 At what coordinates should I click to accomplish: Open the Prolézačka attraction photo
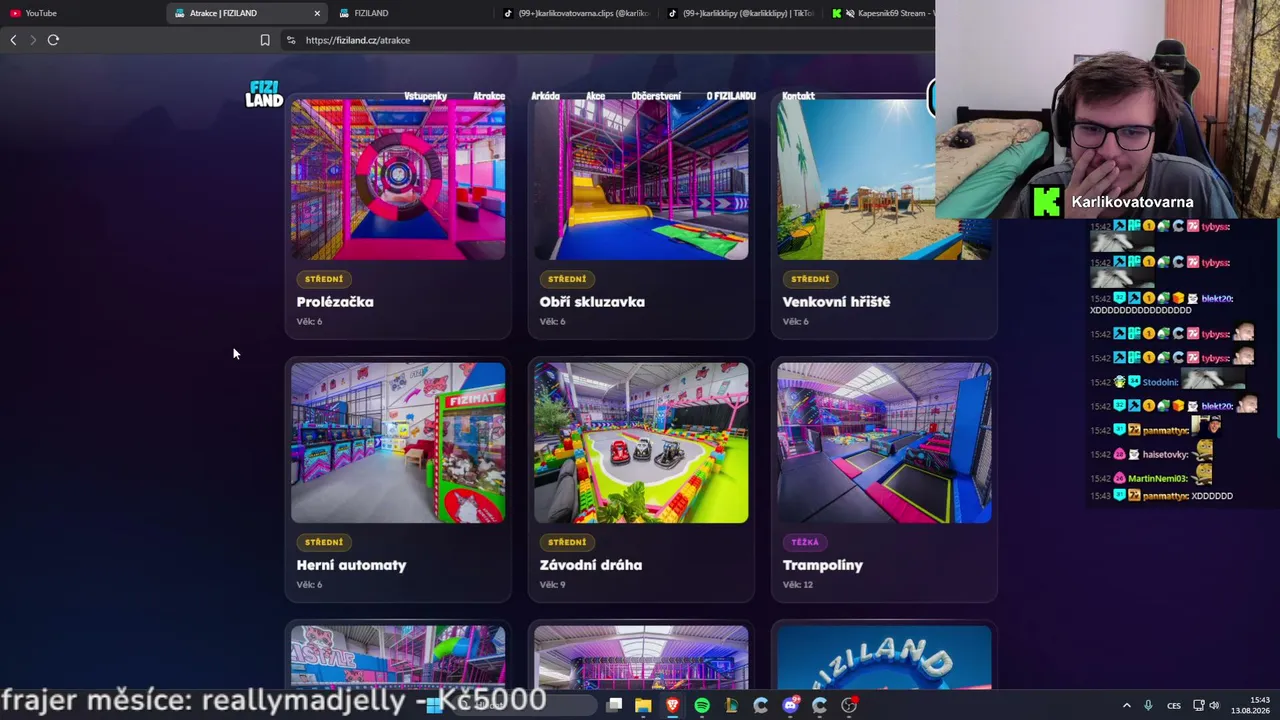tap(398, 179)
